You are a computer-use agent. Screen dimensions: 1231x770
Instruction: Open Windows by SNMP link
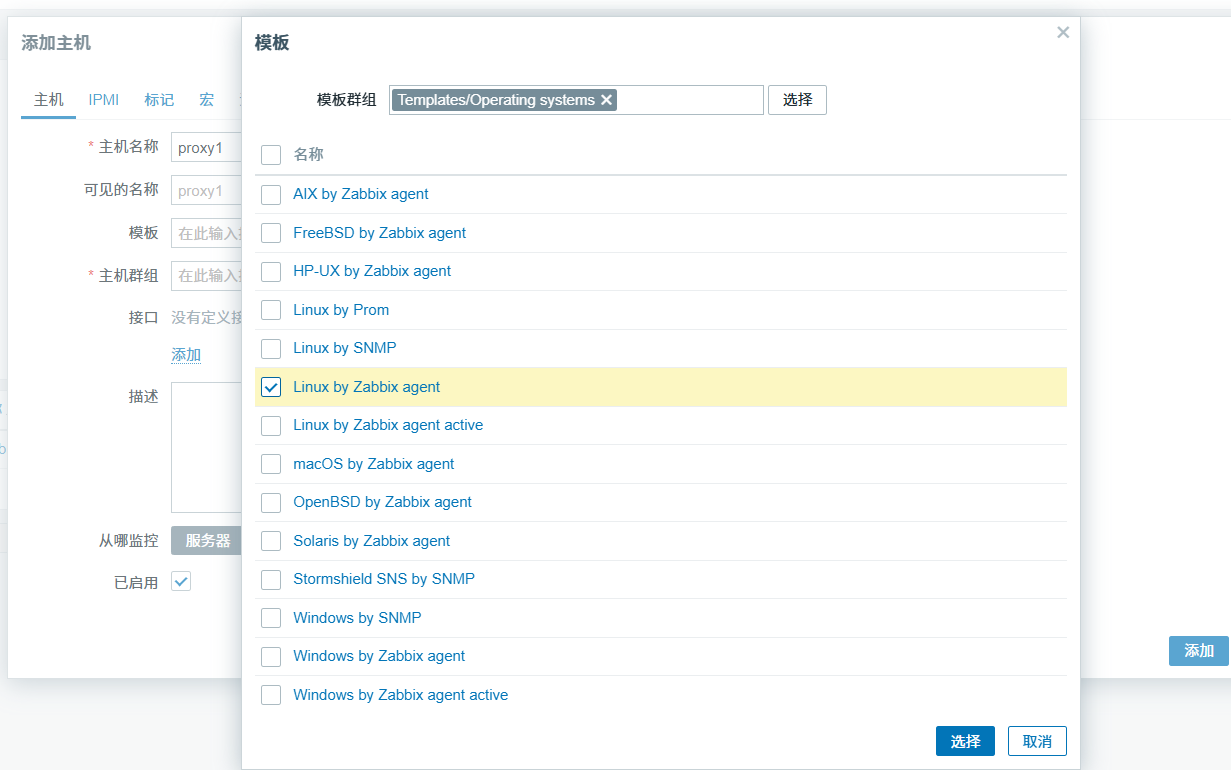357,618
